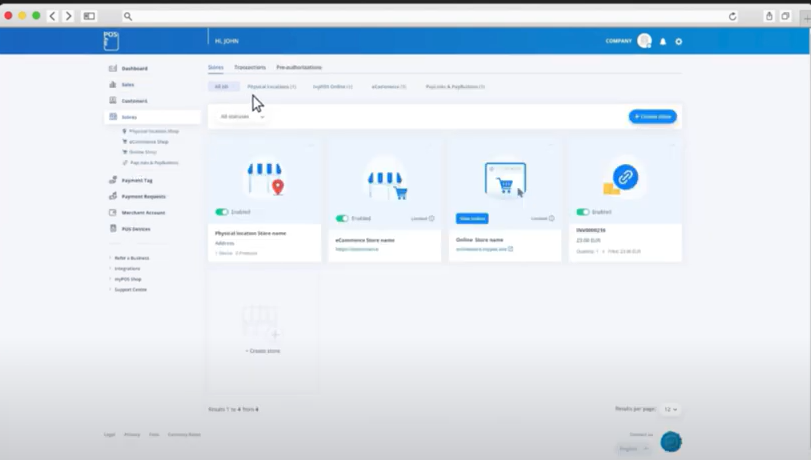Click the browser share icon
Image resolution: width=811 pixels, height=460 pixels.
pyautogui.click(x=769, y=16)
